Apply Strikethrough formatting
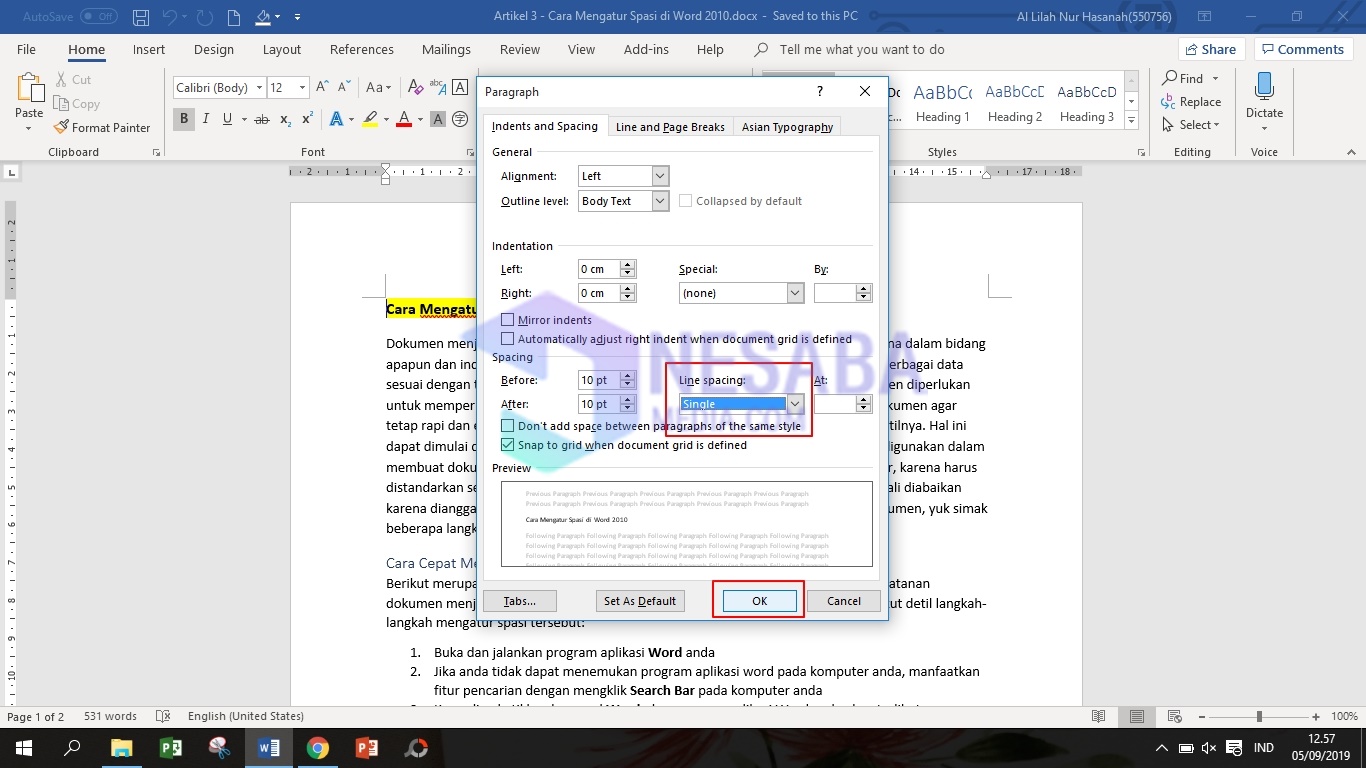This screenshot has width=1366, height=768. [x=262, y=119]
